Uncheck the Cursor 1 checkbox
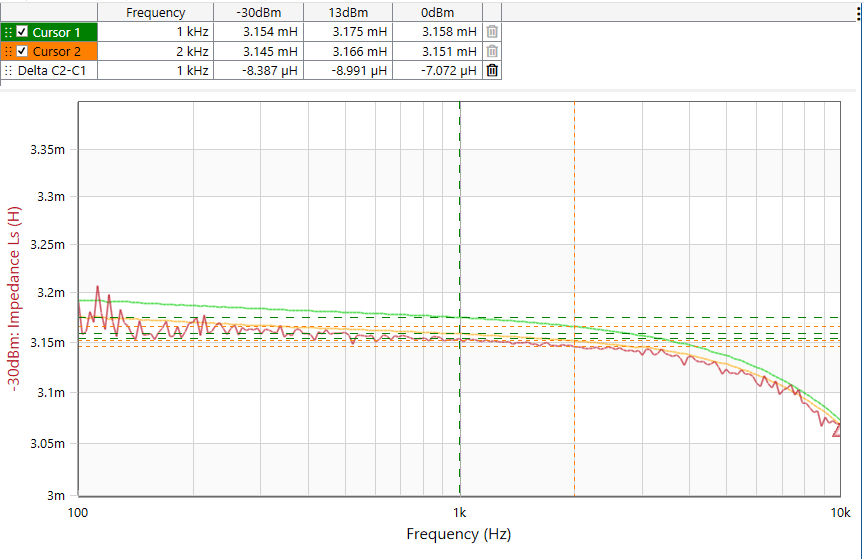This screenshot has width=864, height=559. coord(22,32)
